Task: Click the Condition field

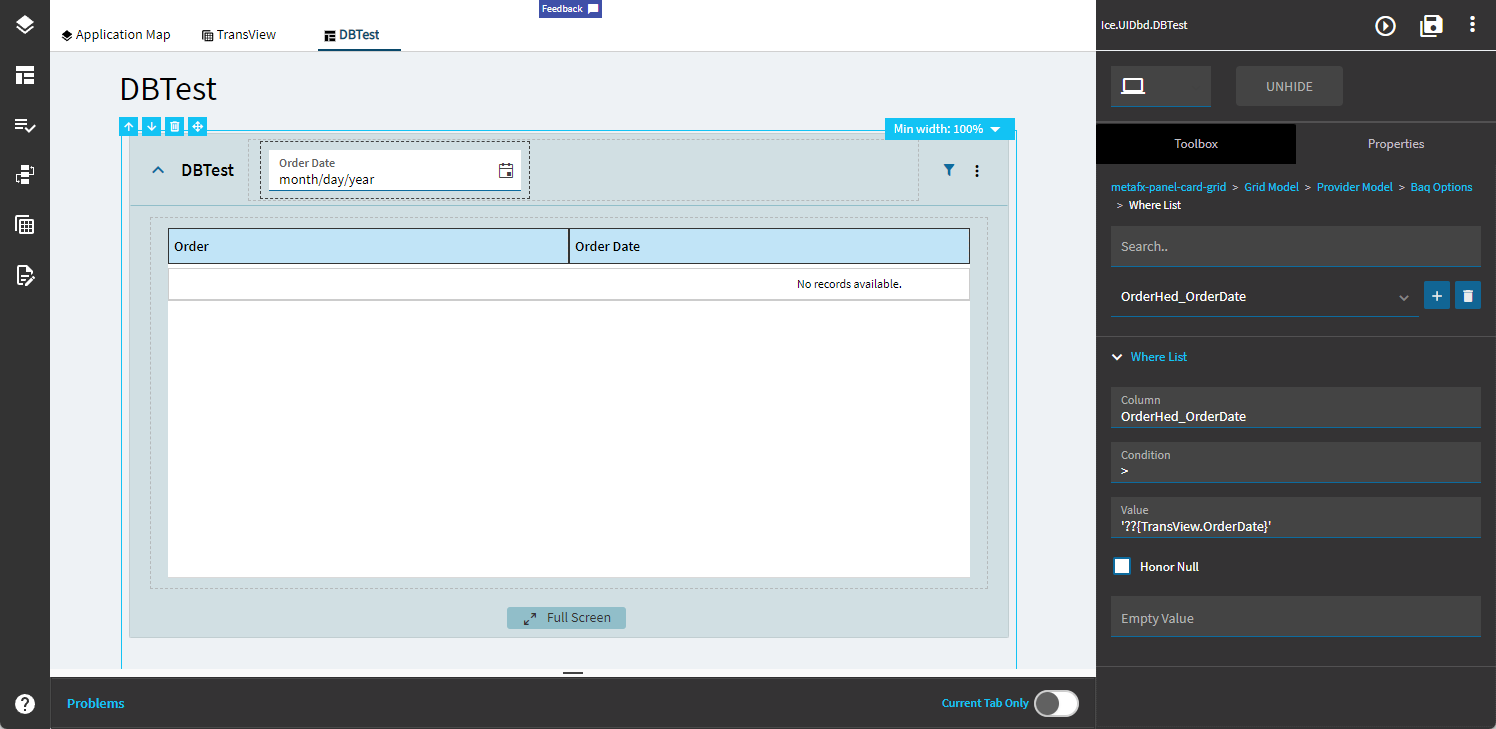Action: coord(1296,463)
